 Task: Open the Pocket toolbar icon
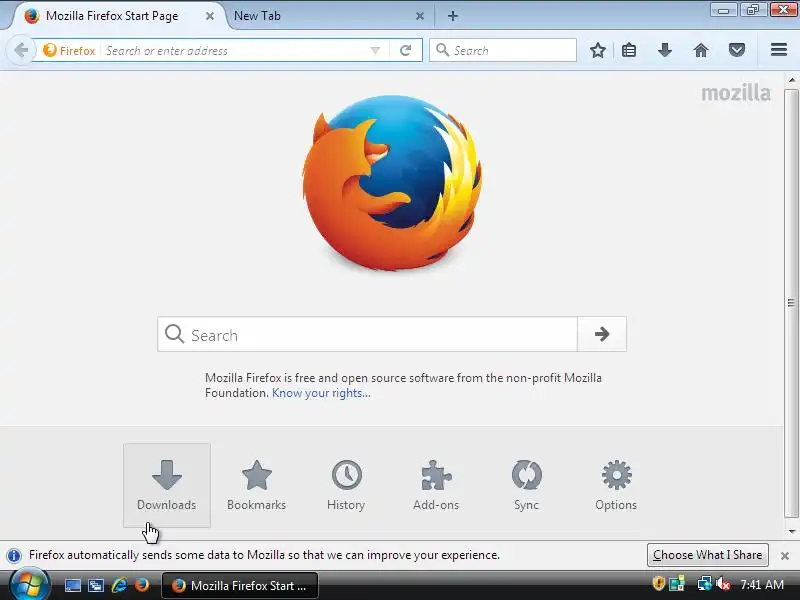point(737,50)
